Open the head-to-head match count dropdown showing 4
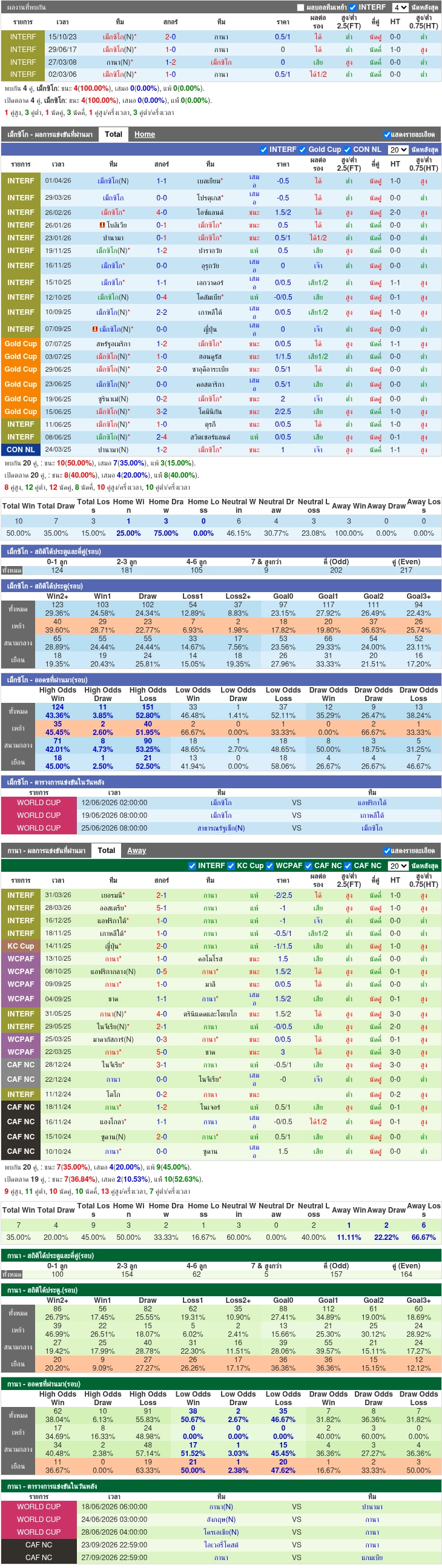The width and height of the screenshot is (442, 1568). [x=400, y=7]
